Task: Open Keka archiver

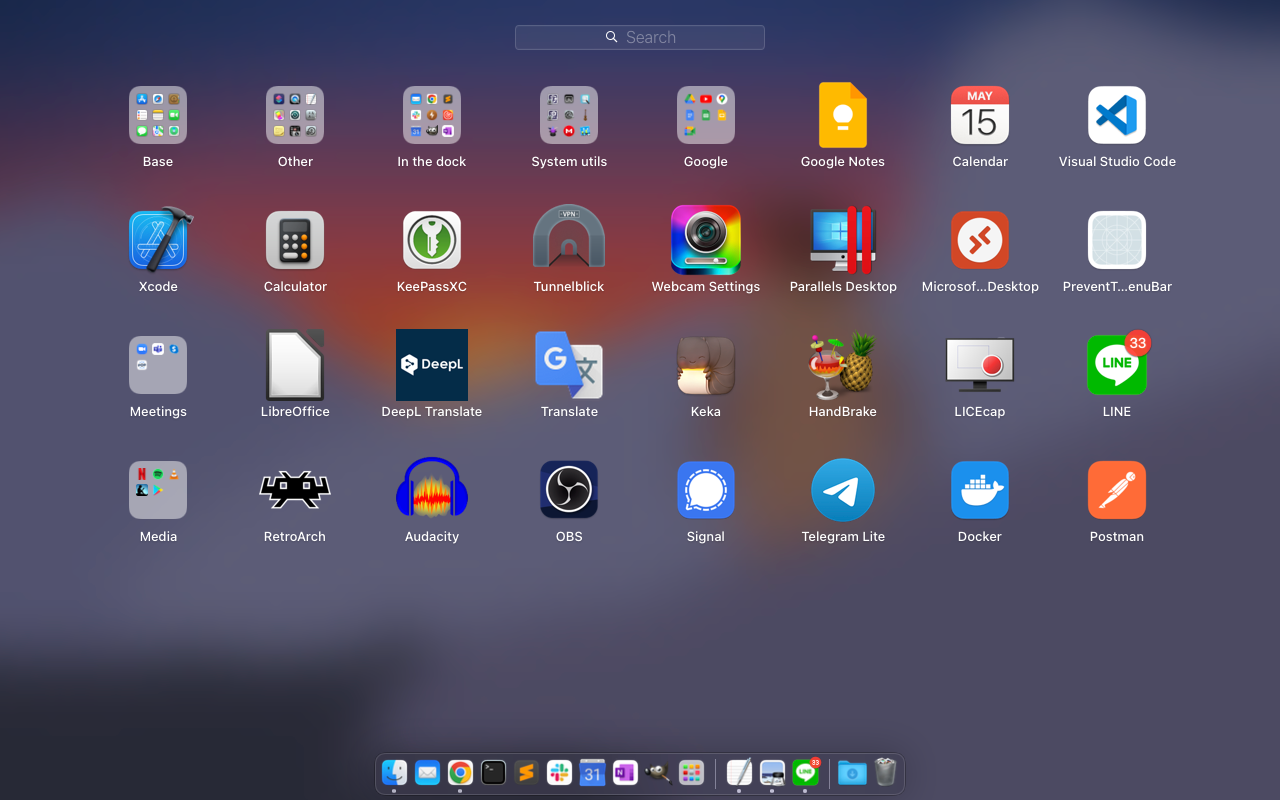Action: [x=706, y=365]
